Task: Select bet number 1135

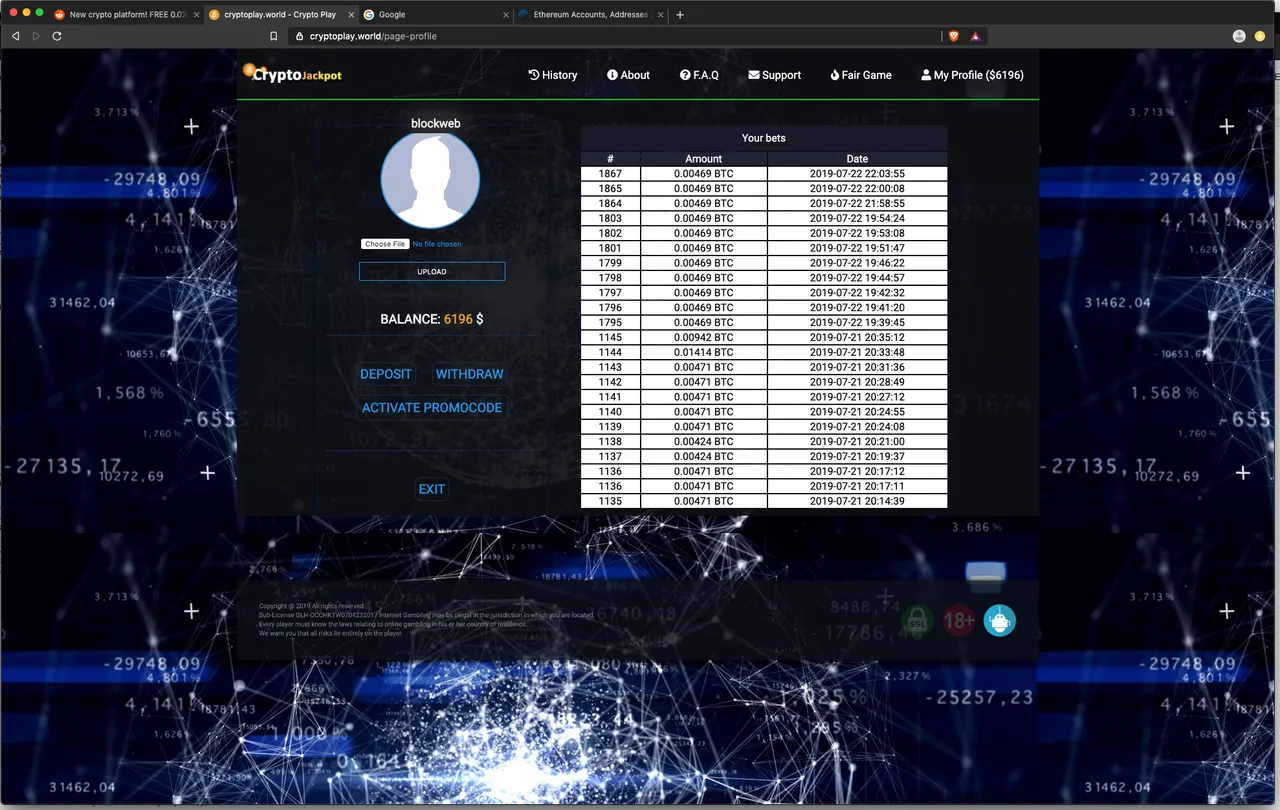Action: click(x=610, y=501)
